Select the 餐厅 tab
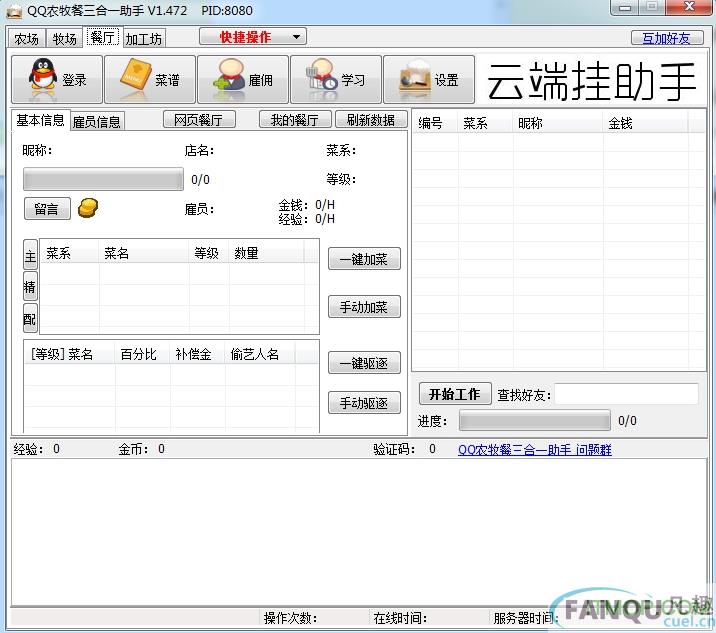Image resolution: width=716 pixels, height=633 pixels. [103, 37]
